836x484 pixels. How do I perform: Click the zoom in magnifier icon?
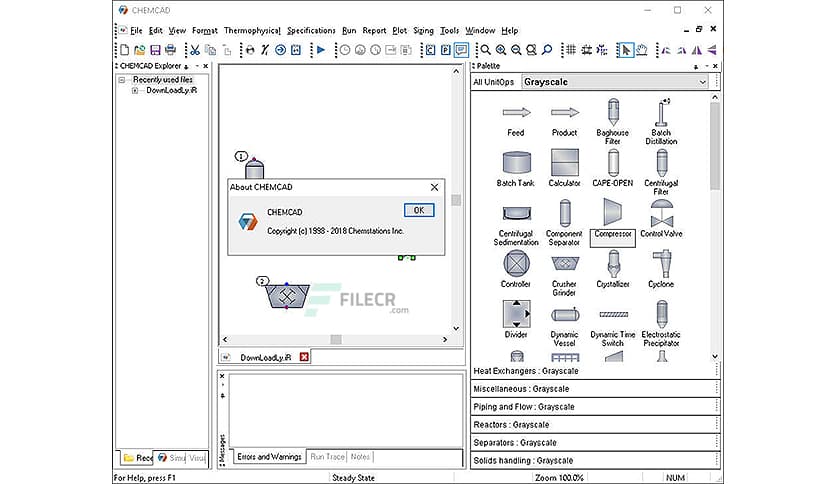point(501,50)
